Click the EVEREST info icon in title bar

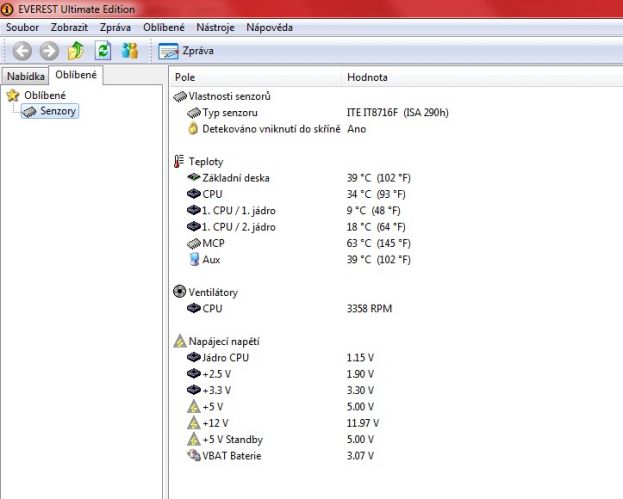pyautogui.click(x=7, y=9)
